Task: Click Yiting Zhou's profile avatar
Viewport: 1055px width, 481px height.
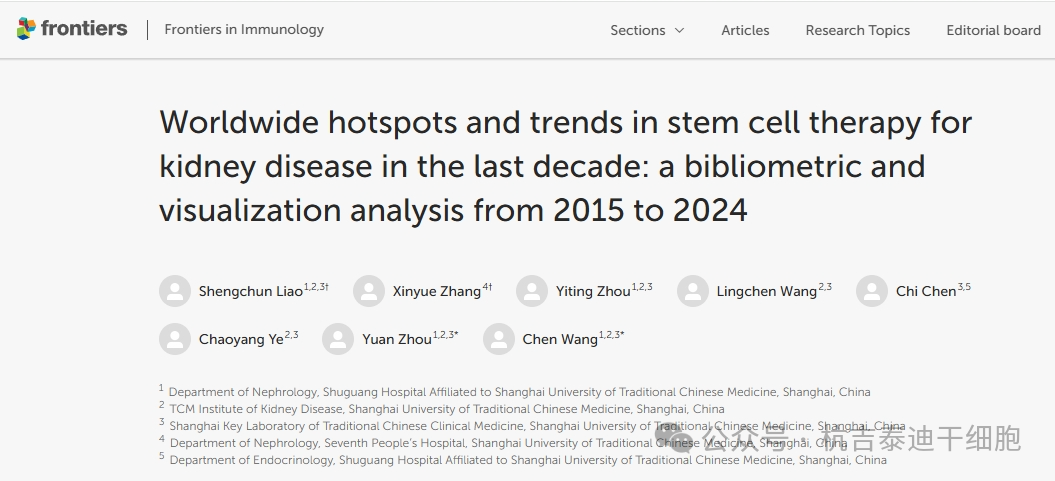Action: [532, 291]
